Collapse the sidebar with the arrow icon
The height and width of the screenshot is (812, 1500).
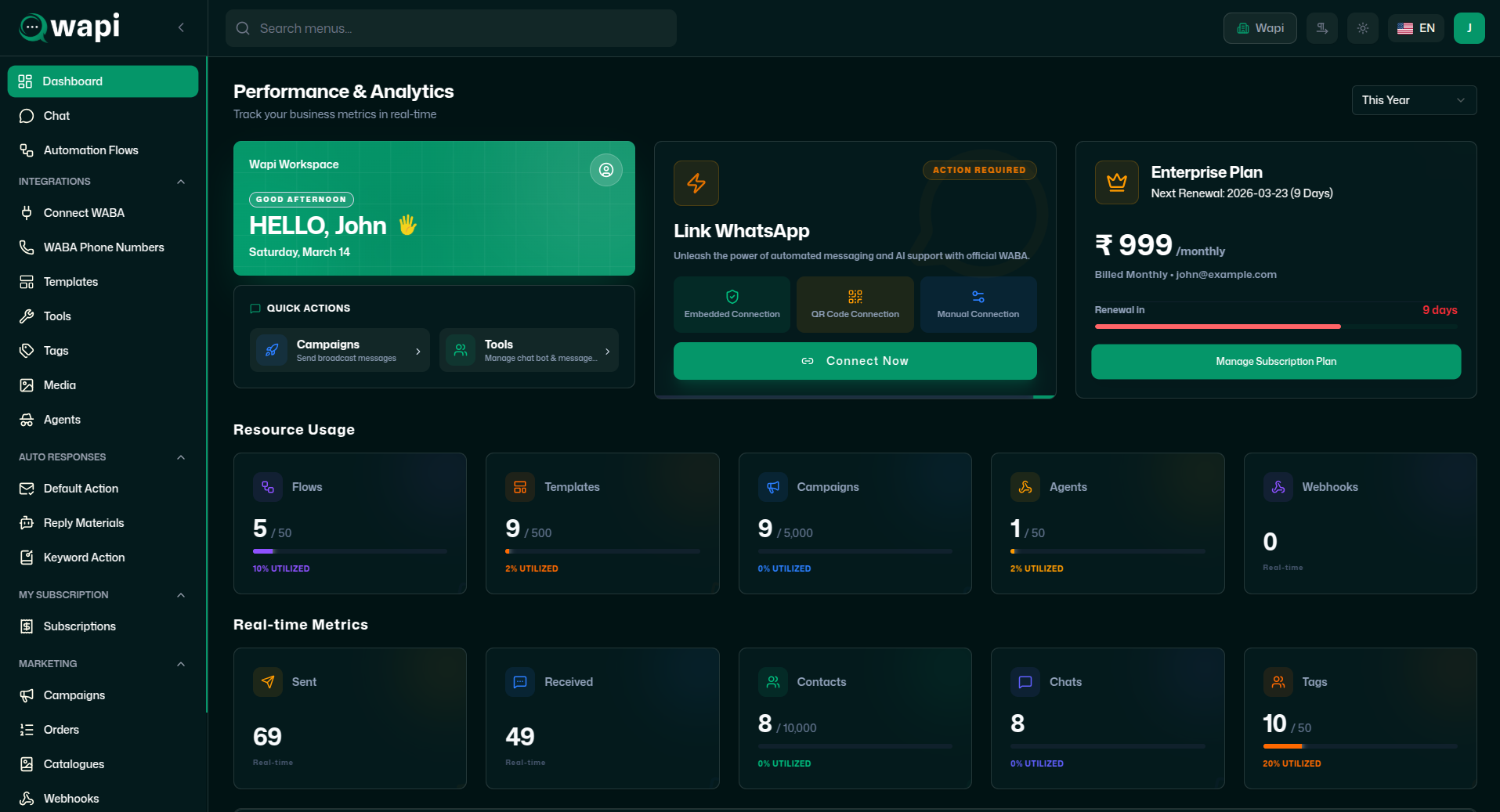tap(181, 27)
